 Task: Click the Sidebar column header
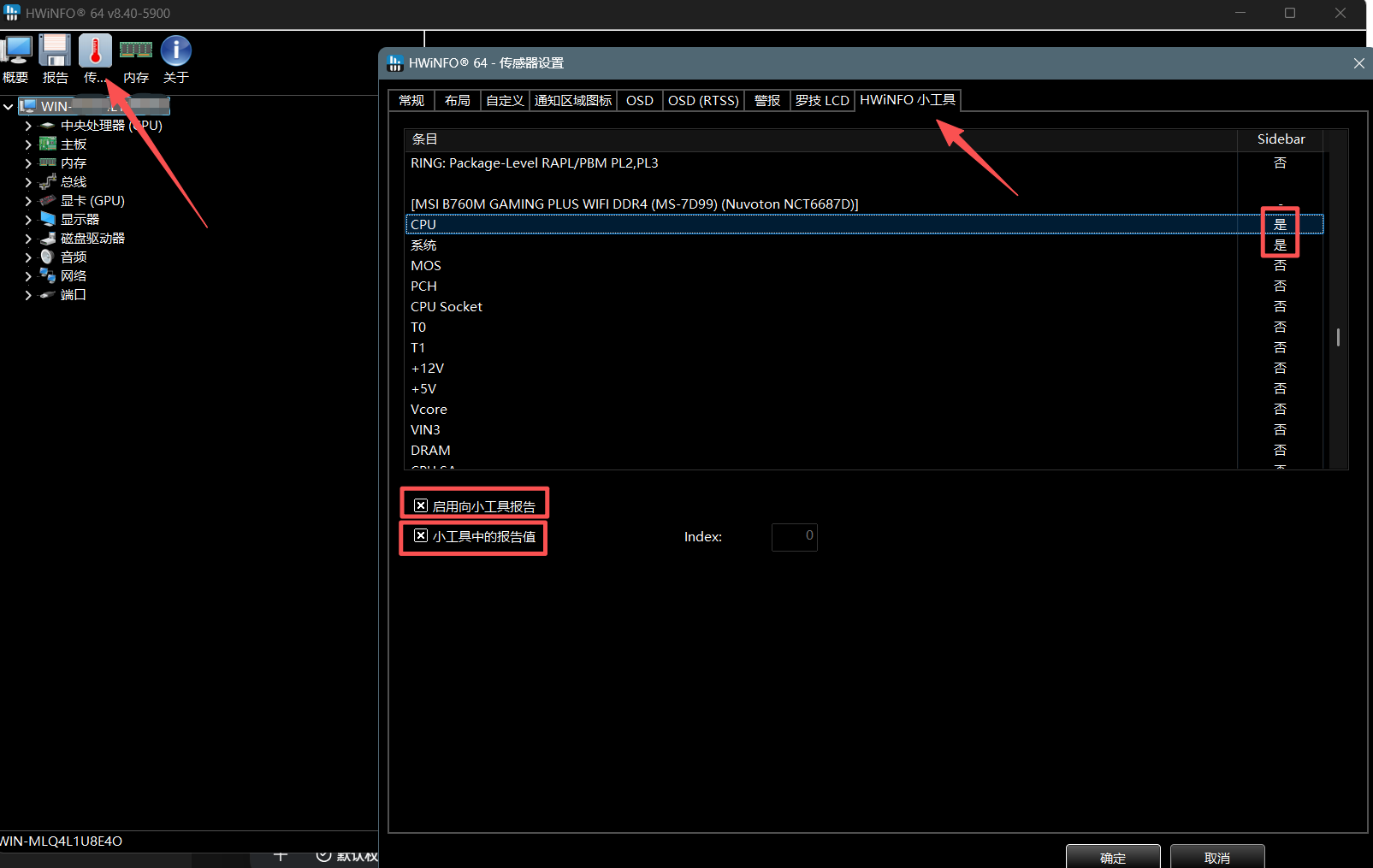1281,139
